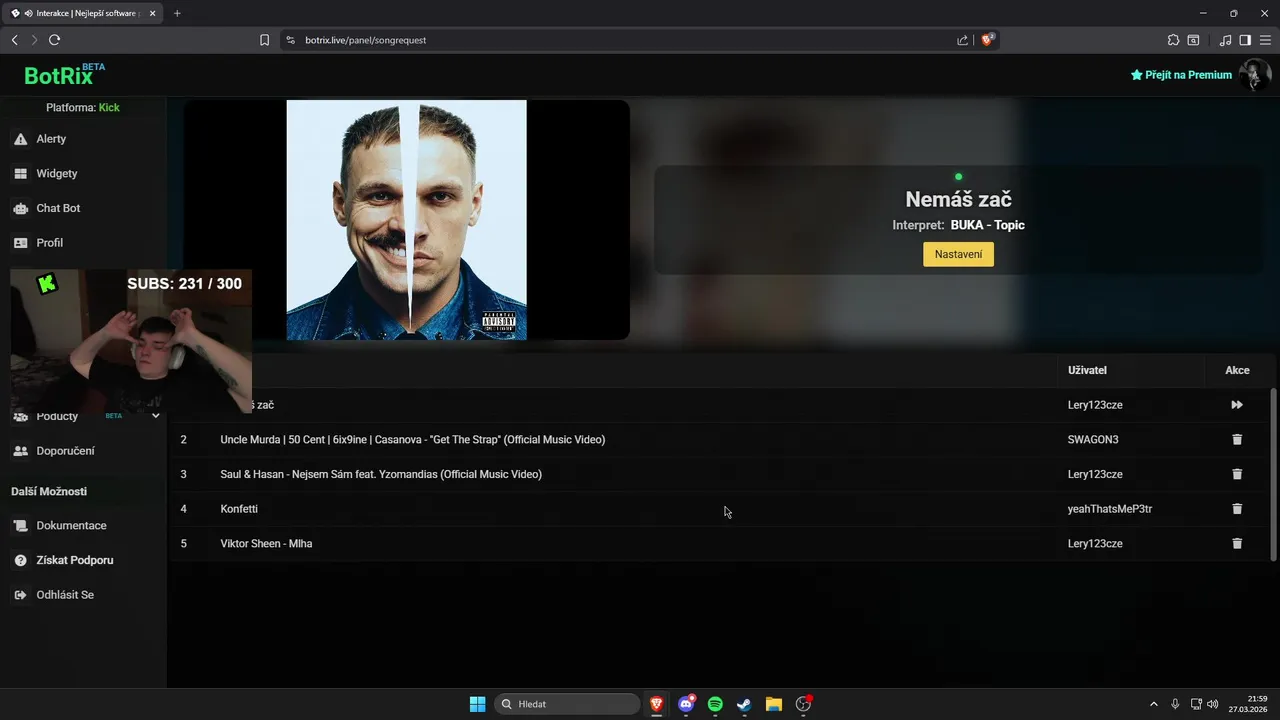Open the media control music note icon
1280x720 pixels.
(1225, 40)
